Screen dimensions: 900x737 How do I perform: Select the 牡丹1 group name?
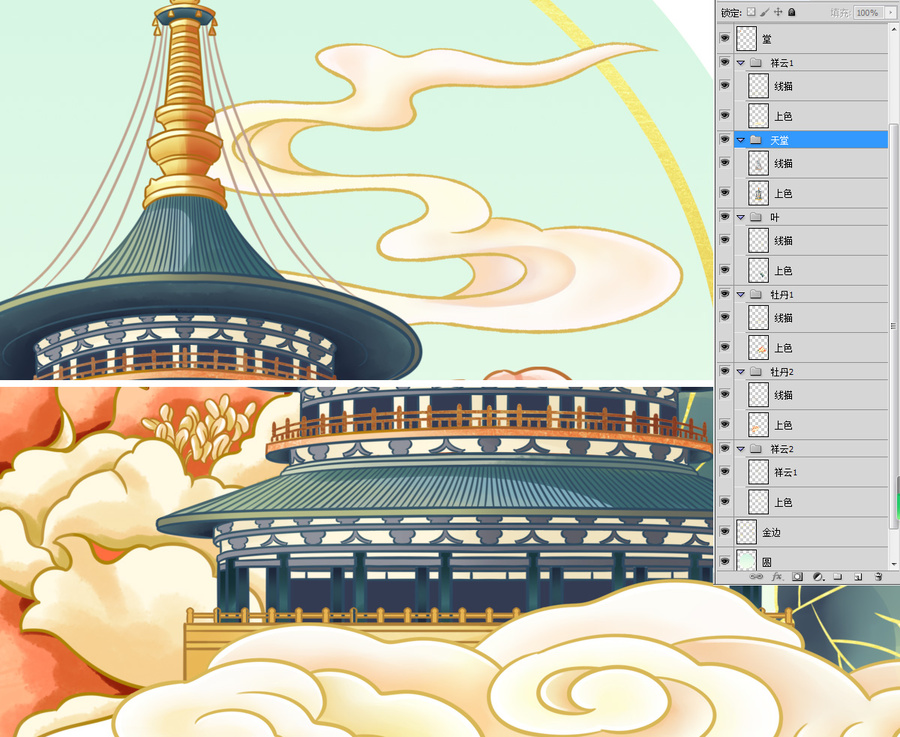[782, 294]
